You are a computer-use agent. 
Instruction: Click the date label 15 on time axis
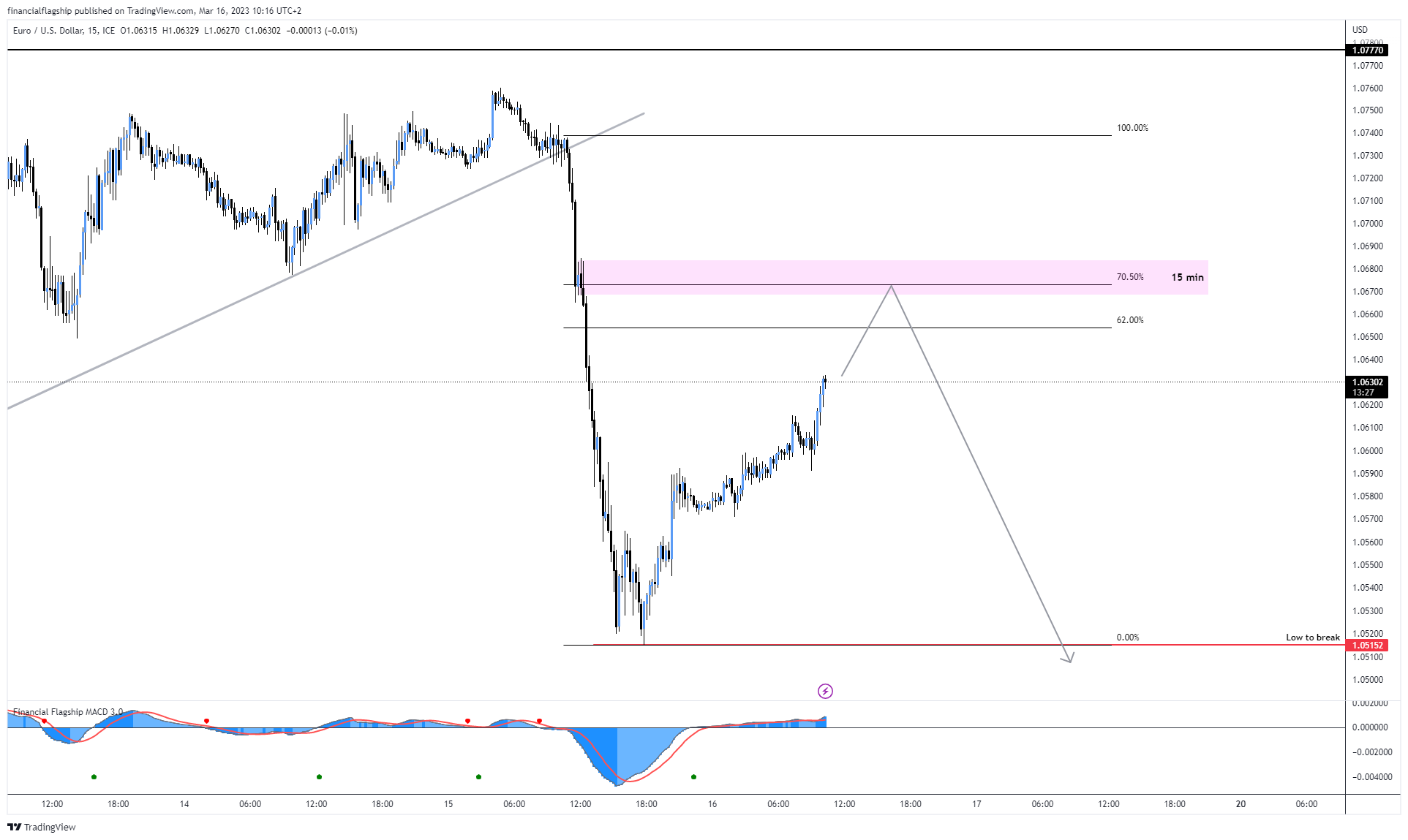click(448, 804)
